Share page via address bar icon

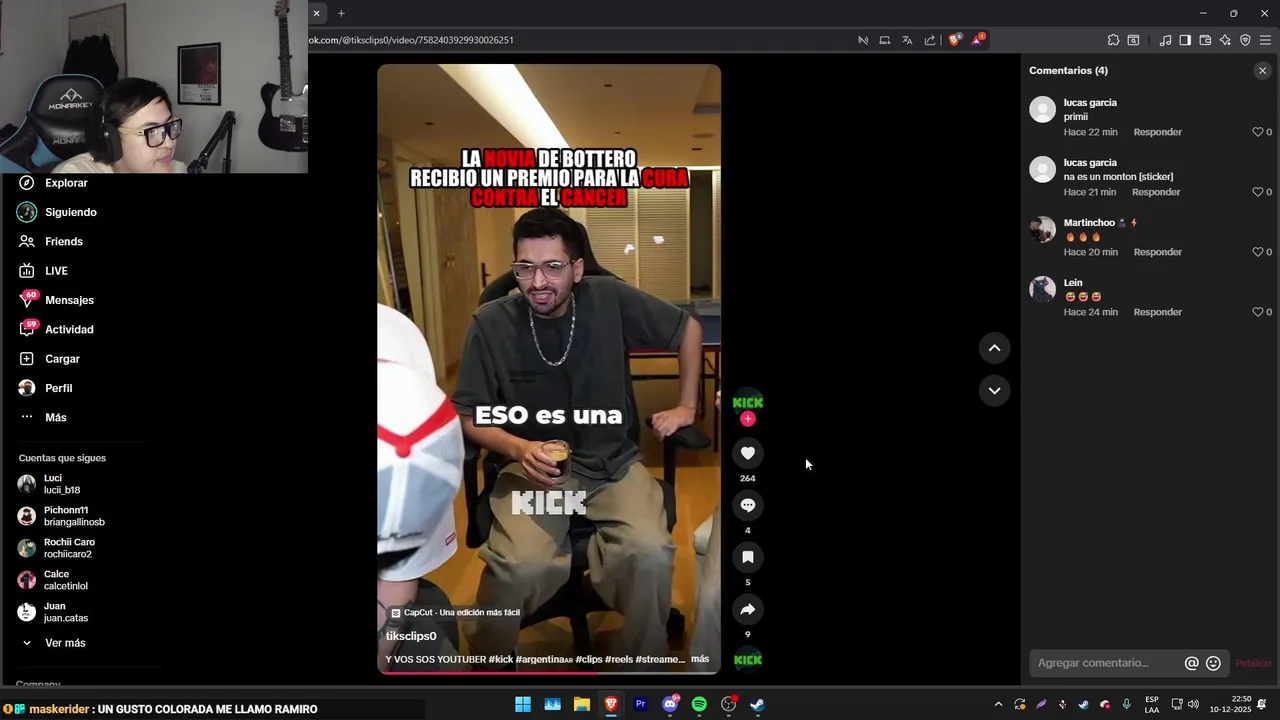click(x=930, y=40)
